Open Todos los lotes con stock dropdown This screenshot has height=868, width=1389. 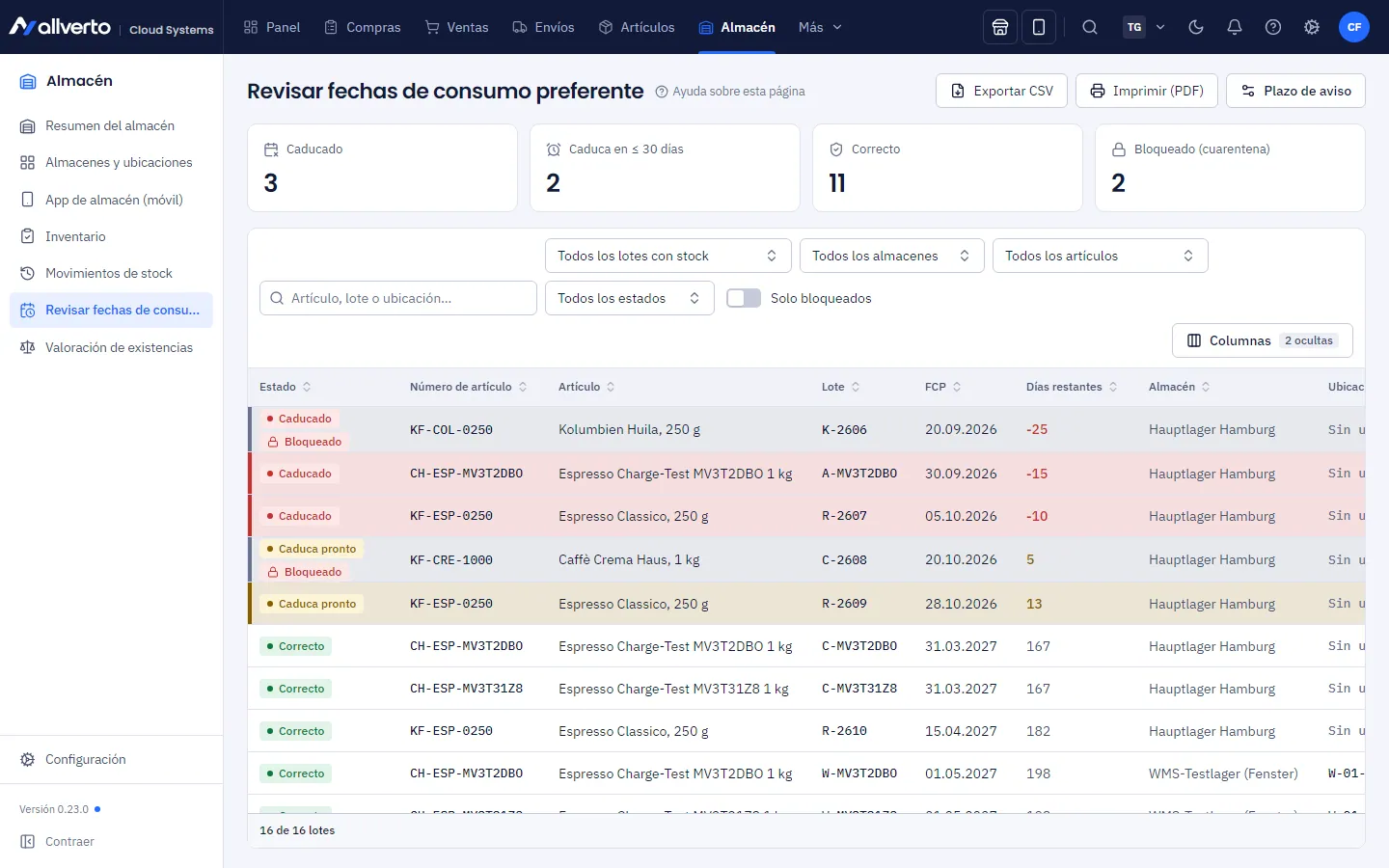click(x=668, y=256)
